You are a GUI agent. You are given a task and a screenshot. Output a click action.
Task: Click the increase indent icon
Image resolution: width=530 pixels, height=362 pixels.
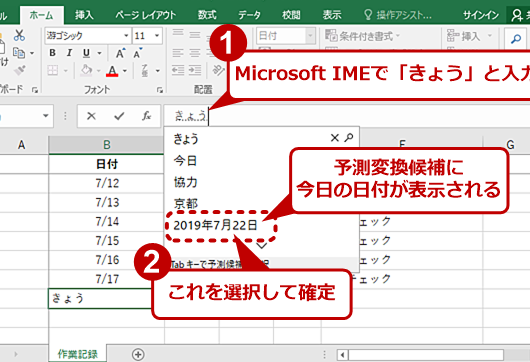tap(195, 70)
